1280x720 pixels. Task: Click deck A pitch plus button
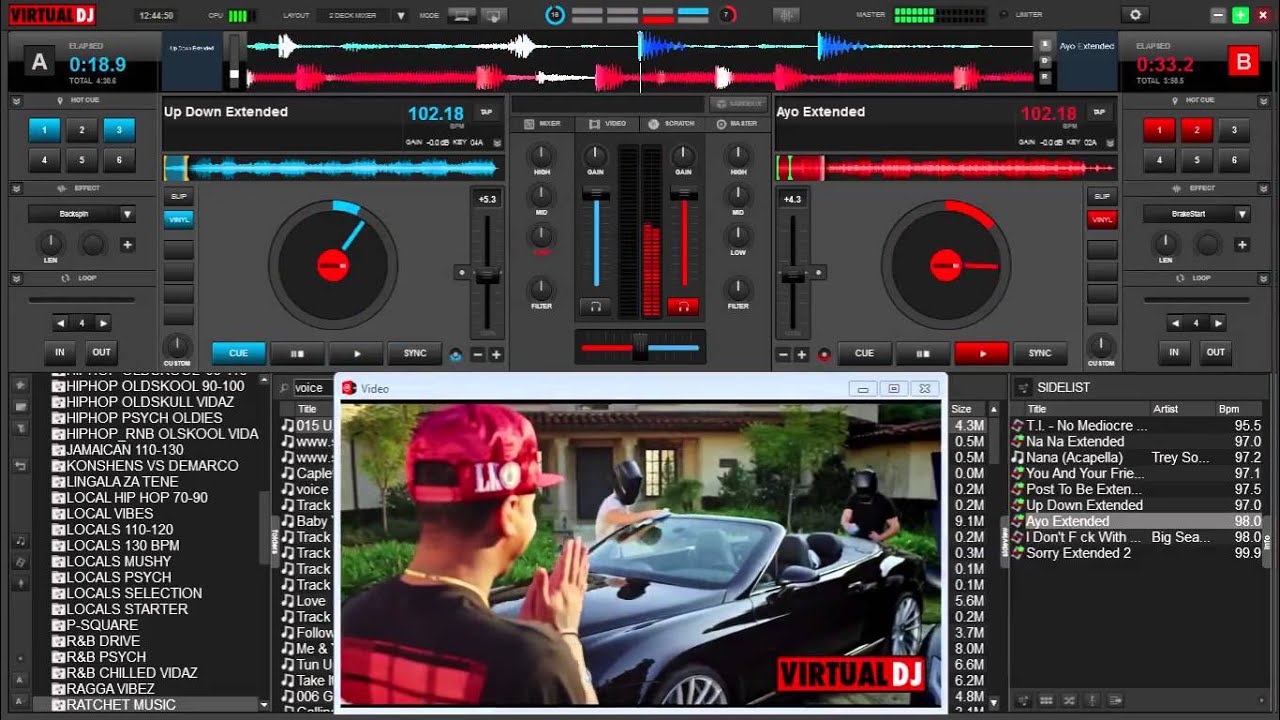(x=496, y=354)
